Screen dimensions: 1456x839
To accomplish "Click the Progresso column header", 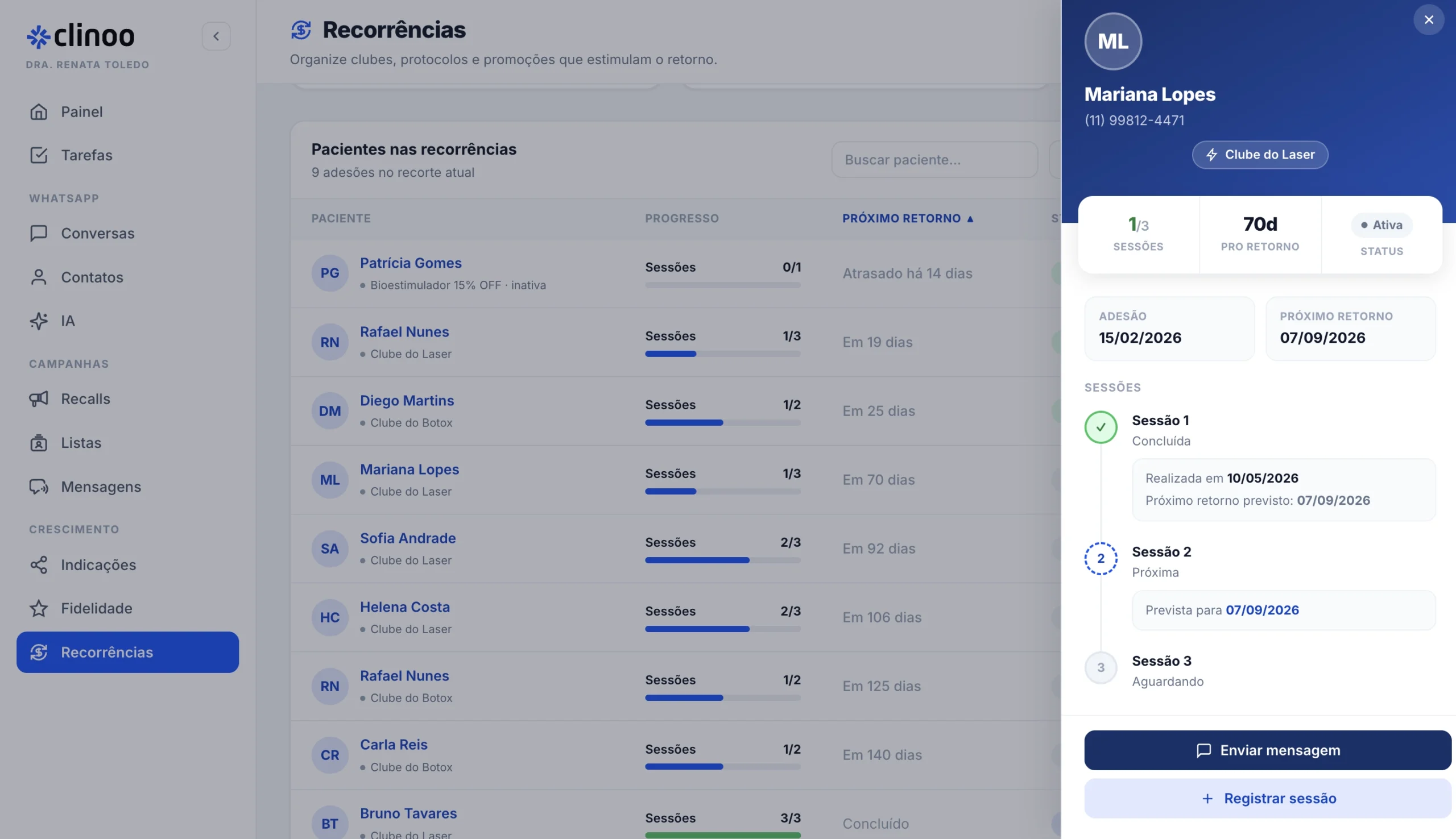I will [x=682, y=218].
